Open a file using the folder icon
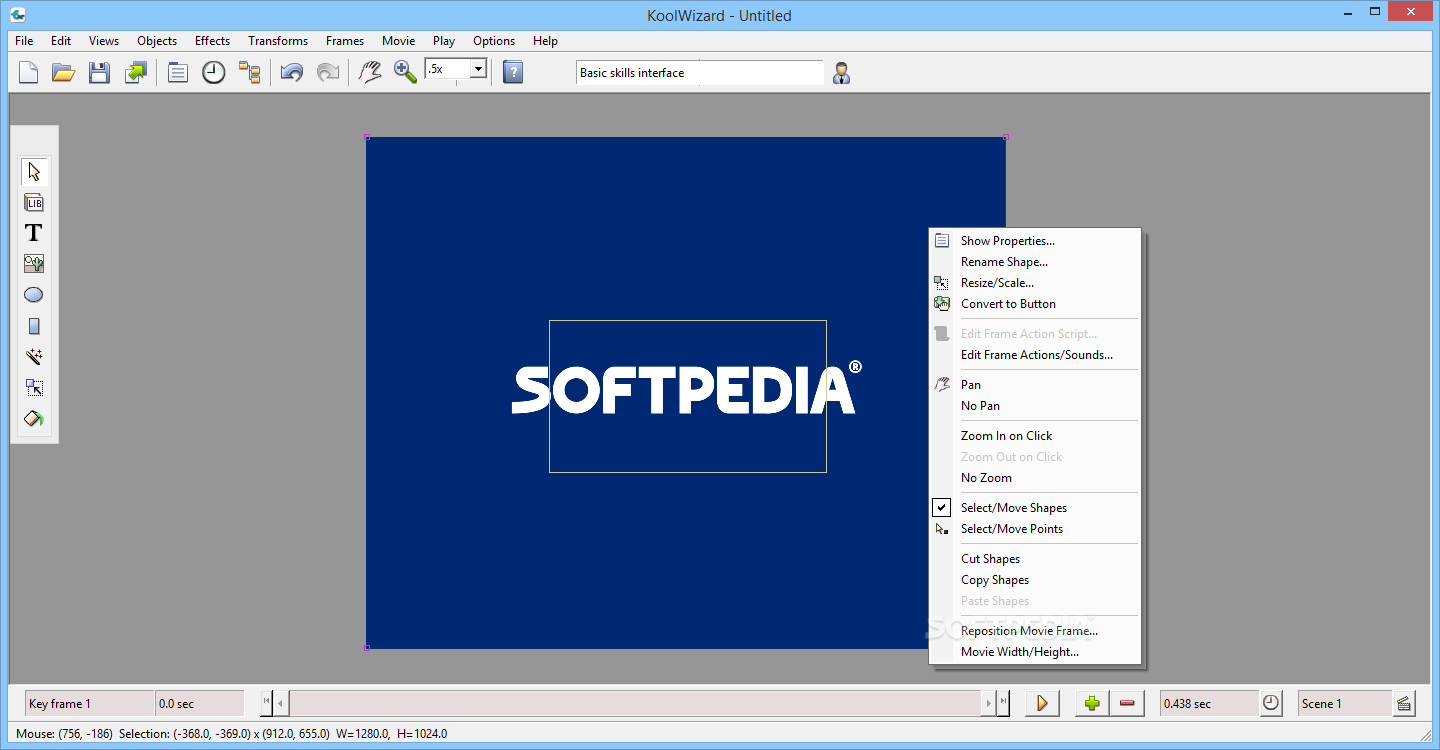 pyautogui.click(x=64, y=72)
